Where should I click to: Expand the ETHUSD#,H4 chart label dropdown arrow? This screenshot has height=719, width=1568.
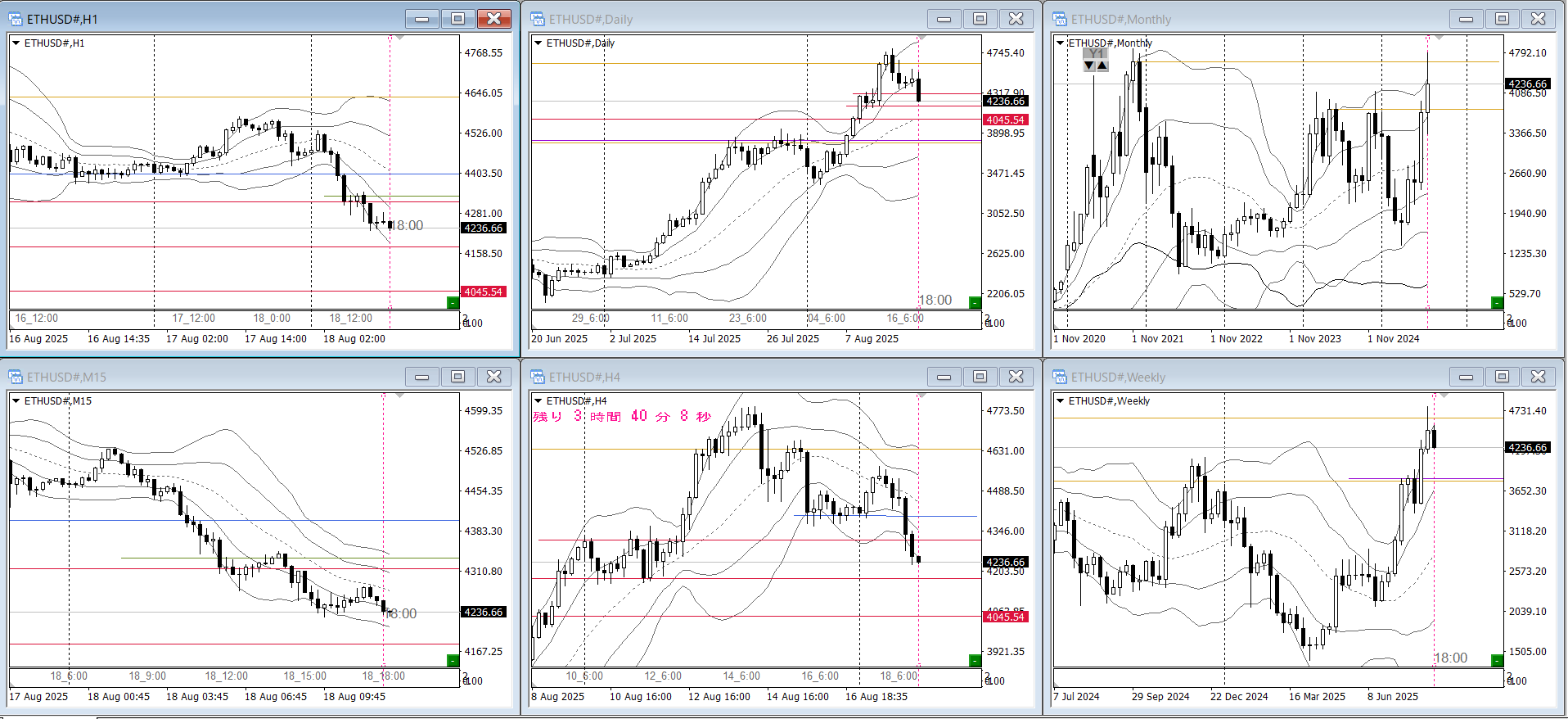tap(538, 401)
